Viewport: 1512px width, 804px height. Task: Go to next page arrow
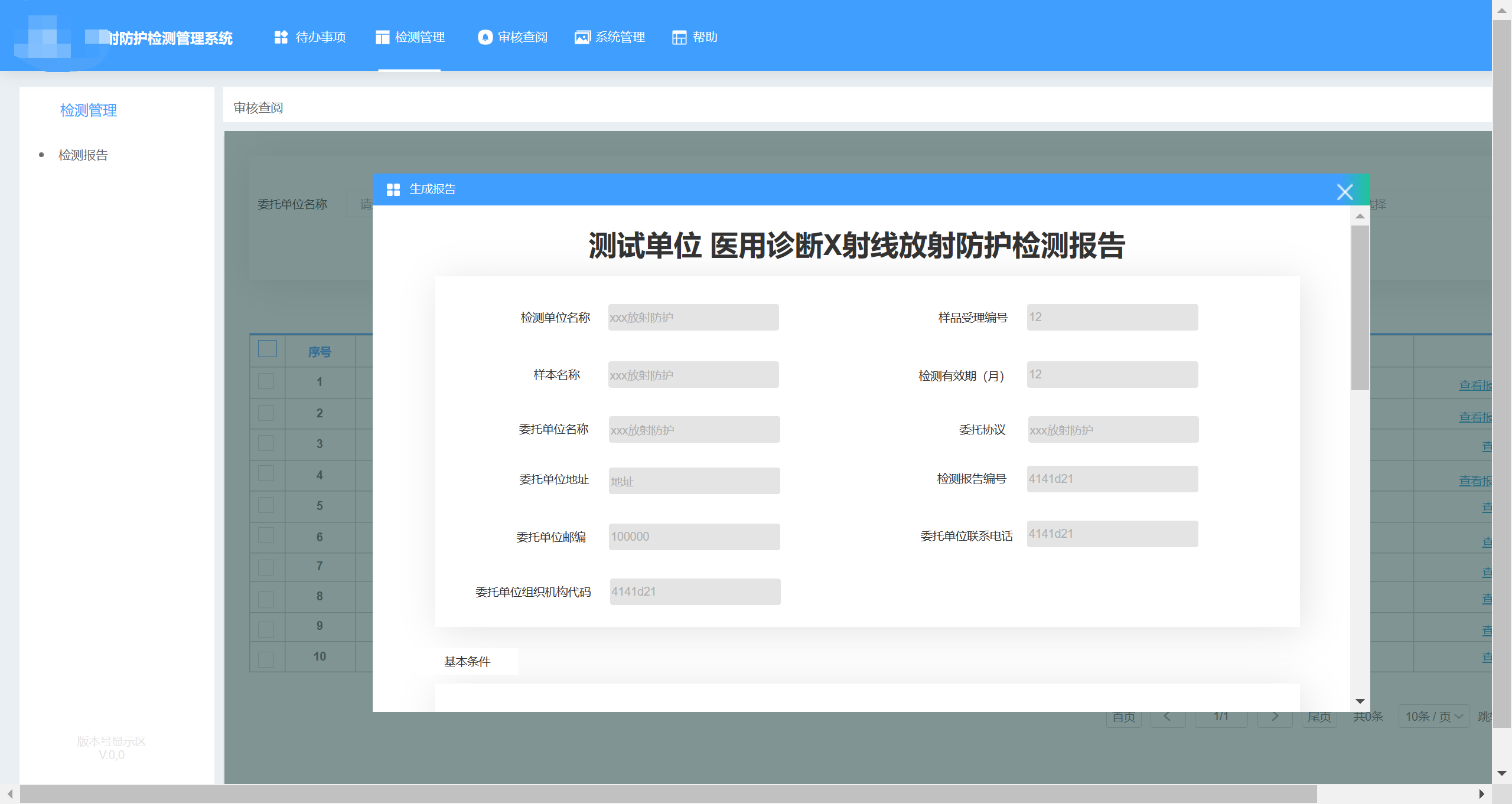pyautogui.click(x=1275, y=717)
